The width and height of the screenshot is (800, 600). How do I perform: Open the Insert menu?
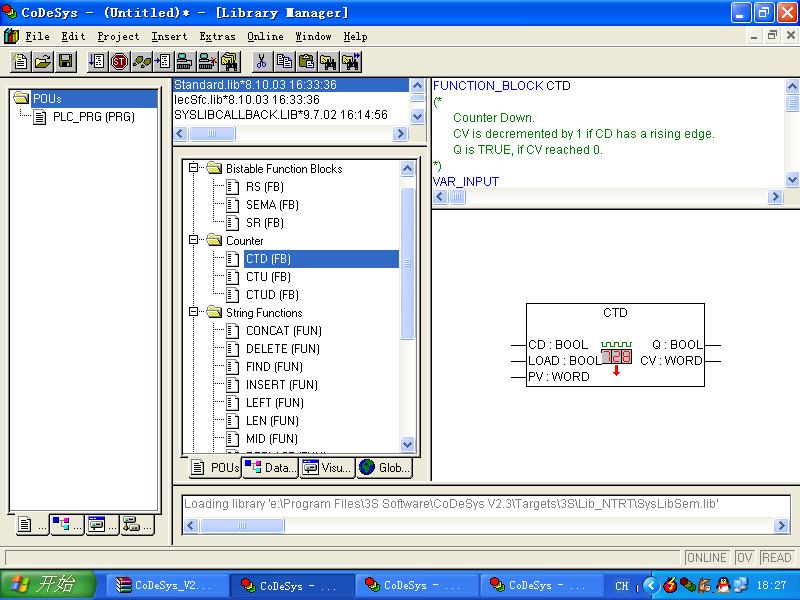tap(169, 36)
